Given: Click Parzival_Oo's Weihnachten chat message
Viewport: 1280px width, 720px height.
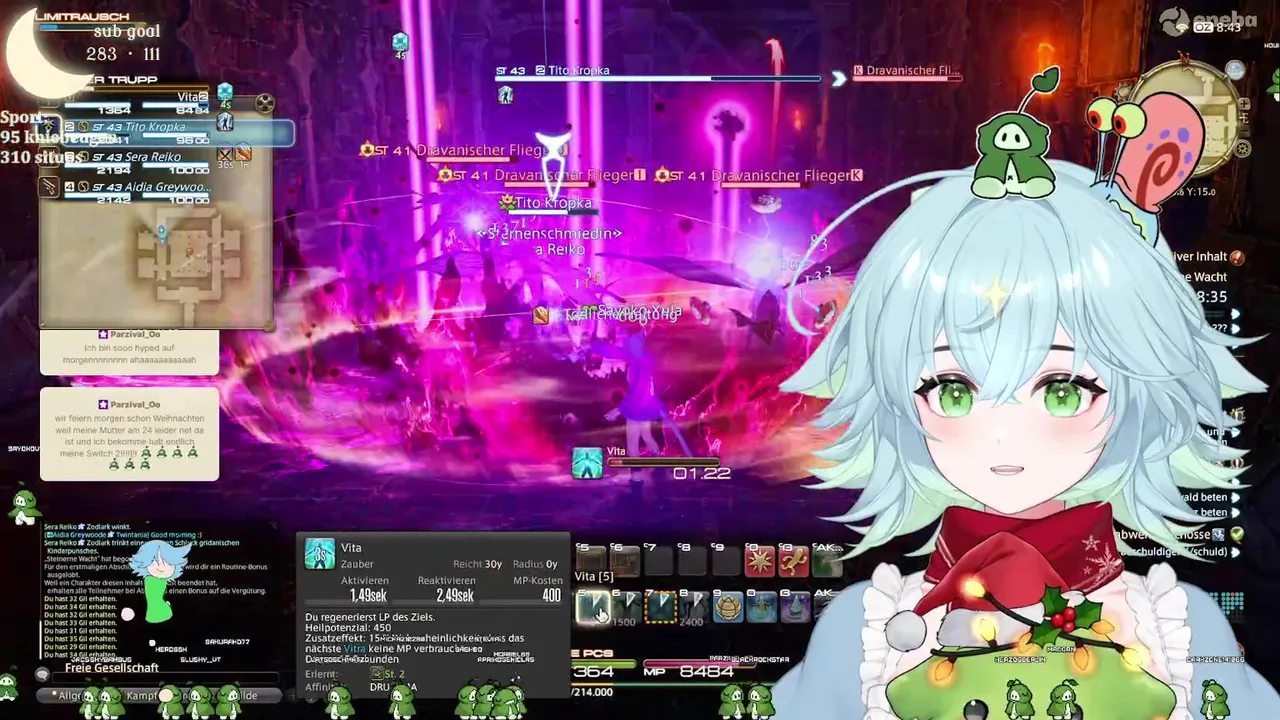Looking at the screenshot, I should (x=129, y=434).
